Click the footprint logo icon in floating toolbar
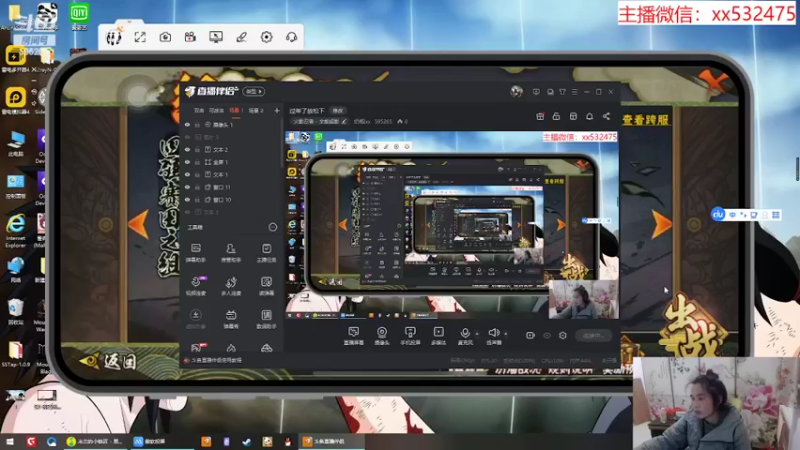800x450 pixels. pos(113,37)
